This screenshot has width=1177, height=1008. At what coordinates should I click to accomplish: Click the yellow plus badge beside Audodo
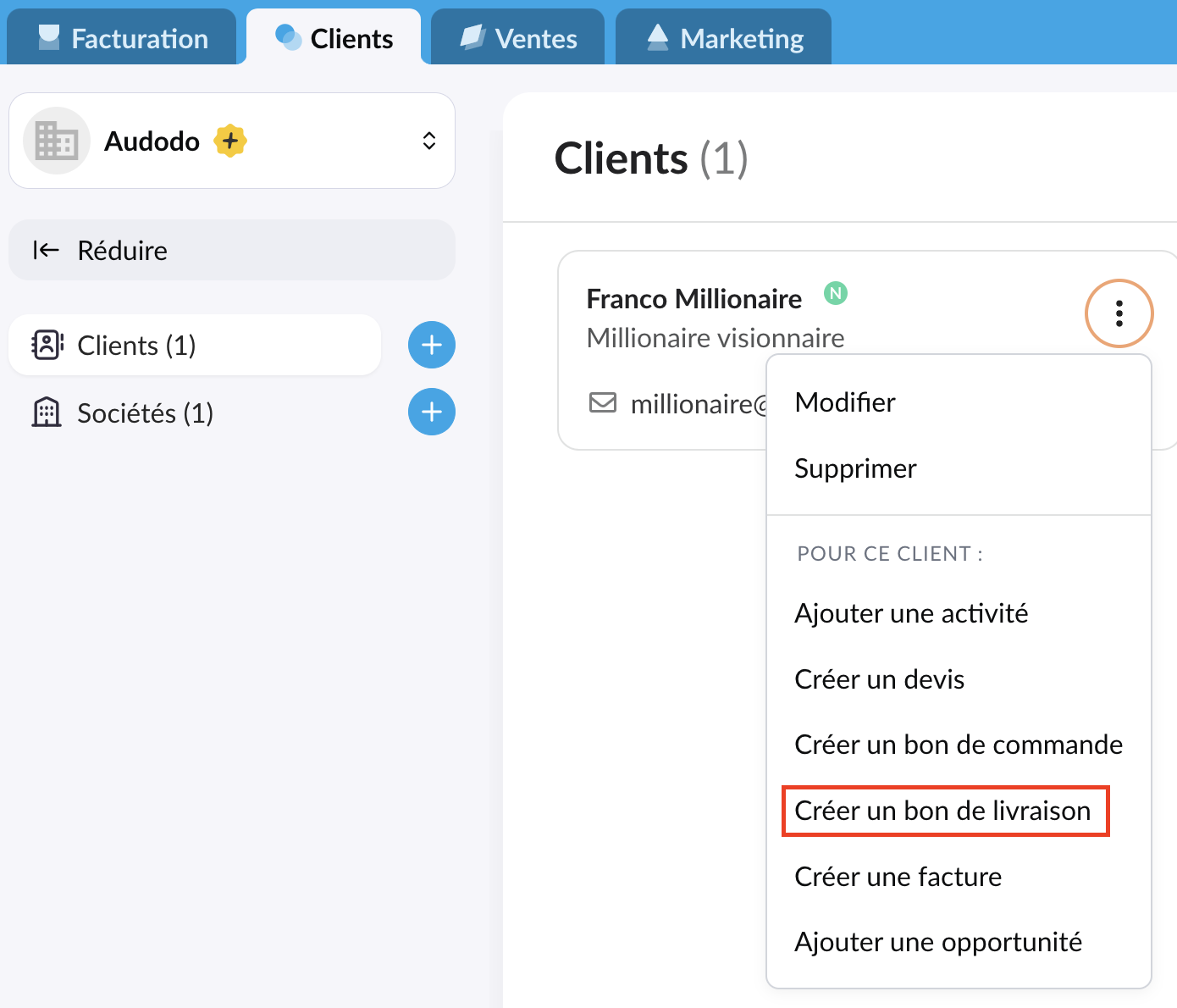click(x=230, y=141)
